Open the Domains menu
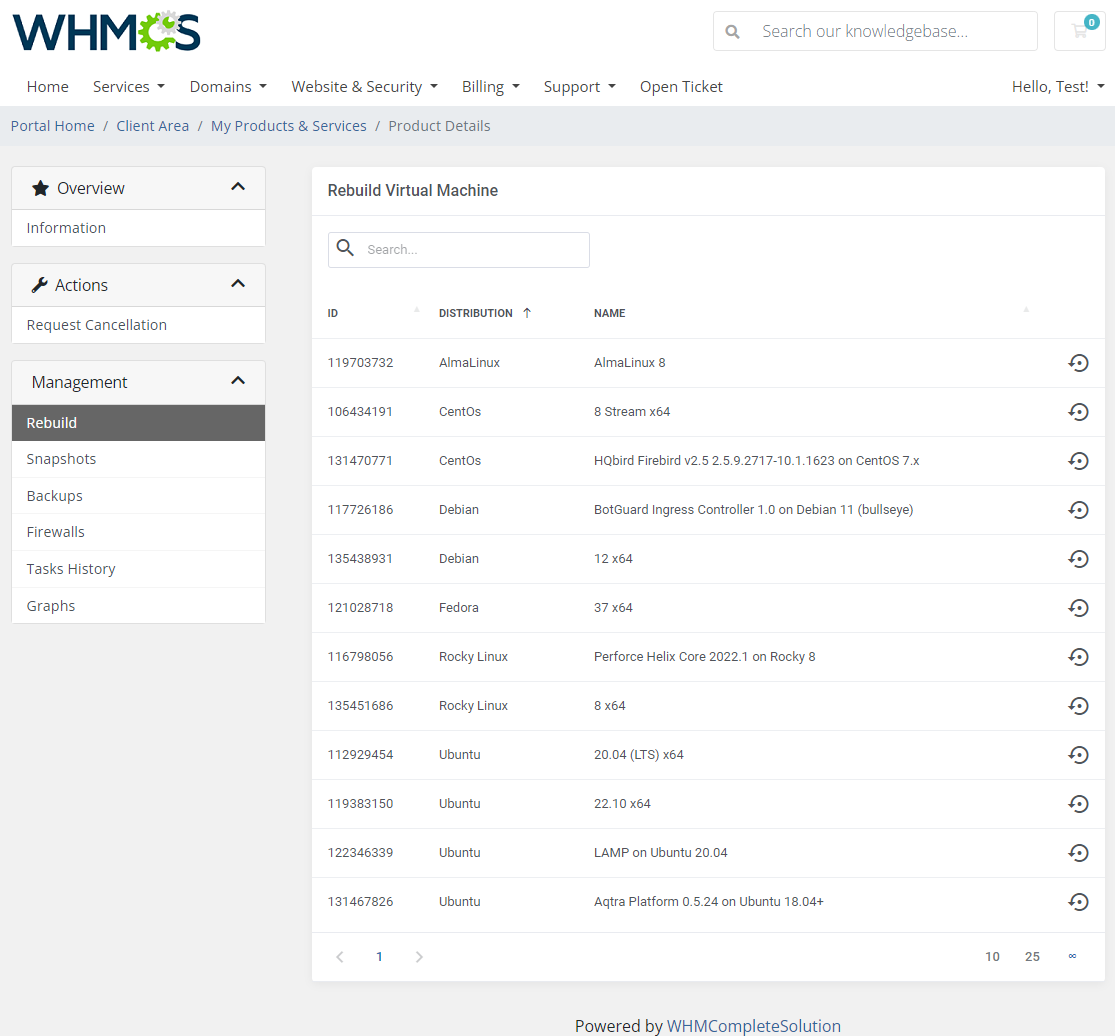The height and width of the screenshot is (1036, 1115). [x=227, y=86]
